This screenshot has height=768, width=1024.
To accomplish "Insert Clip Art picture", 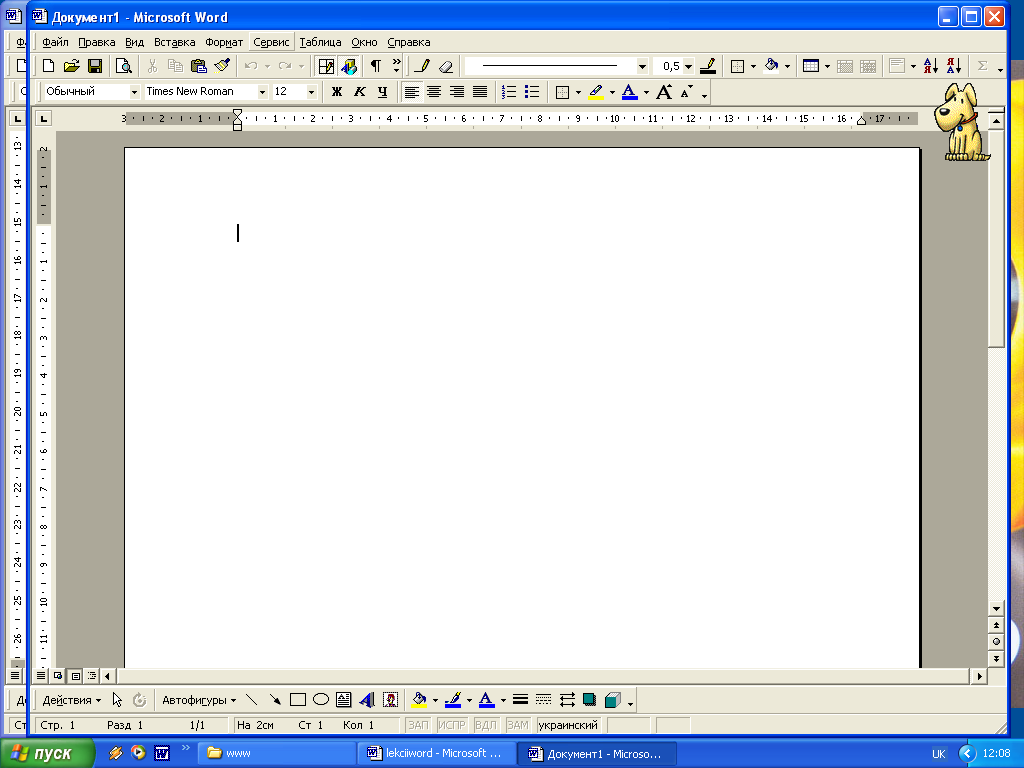I will (391, 700).
